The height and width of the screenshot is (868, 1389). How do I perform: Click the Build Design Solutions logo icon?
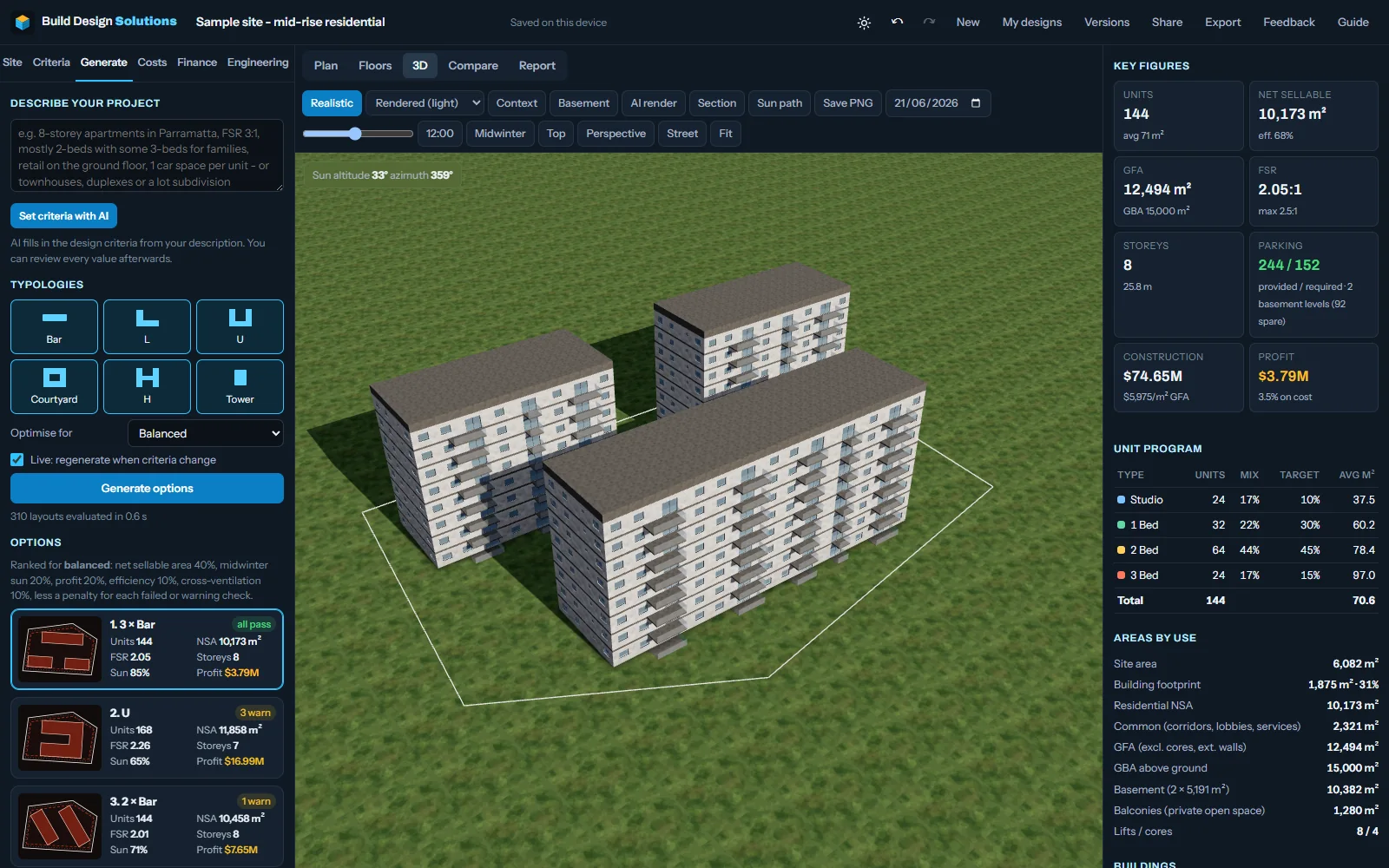[x=23, y=22]
